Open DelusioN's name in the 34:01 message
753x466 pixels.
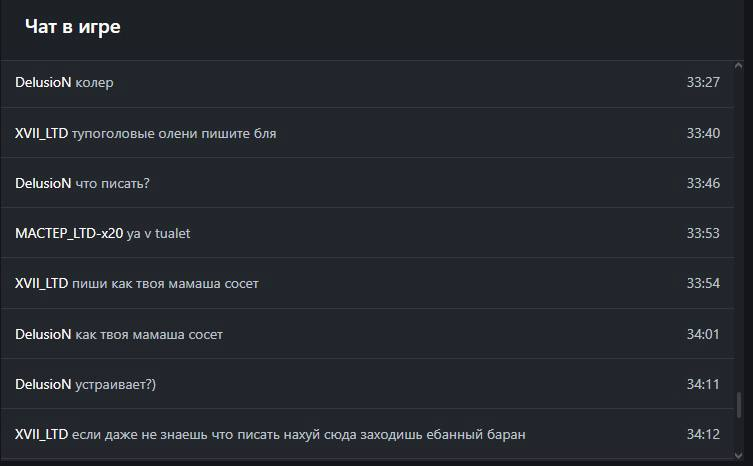(x=43, y=334)
